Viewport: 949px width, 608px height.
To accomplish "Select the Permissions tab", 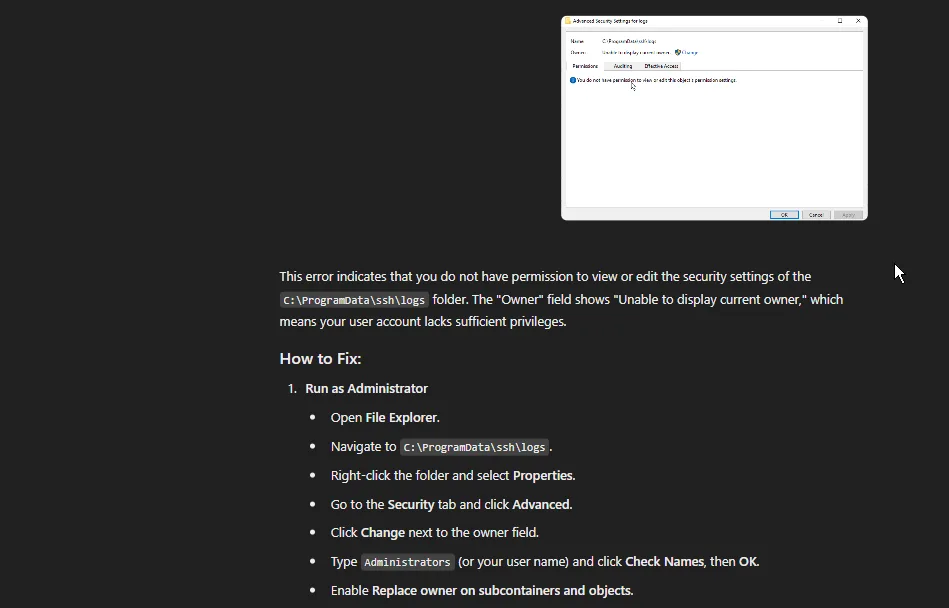I will (x=585, y=66).
